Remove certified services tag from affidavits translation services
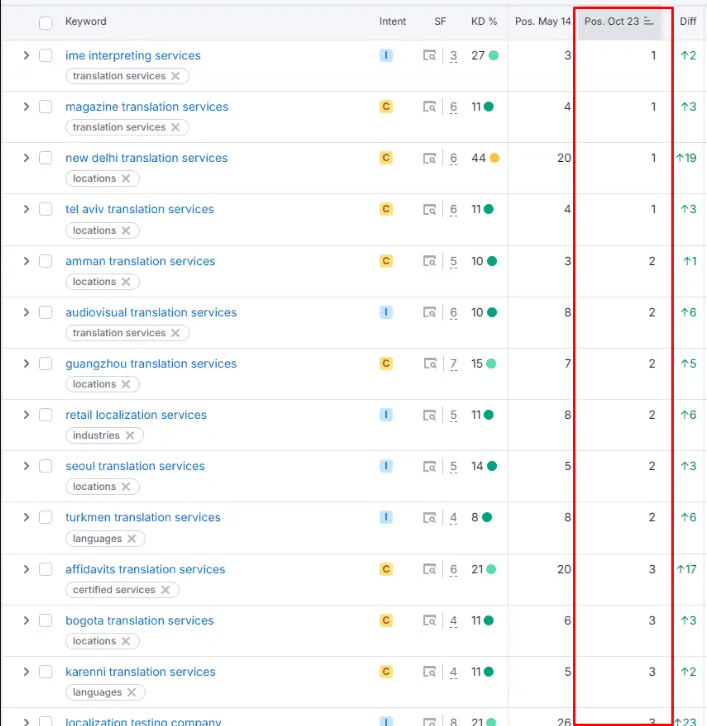The image size is (707, 726). 165,590
